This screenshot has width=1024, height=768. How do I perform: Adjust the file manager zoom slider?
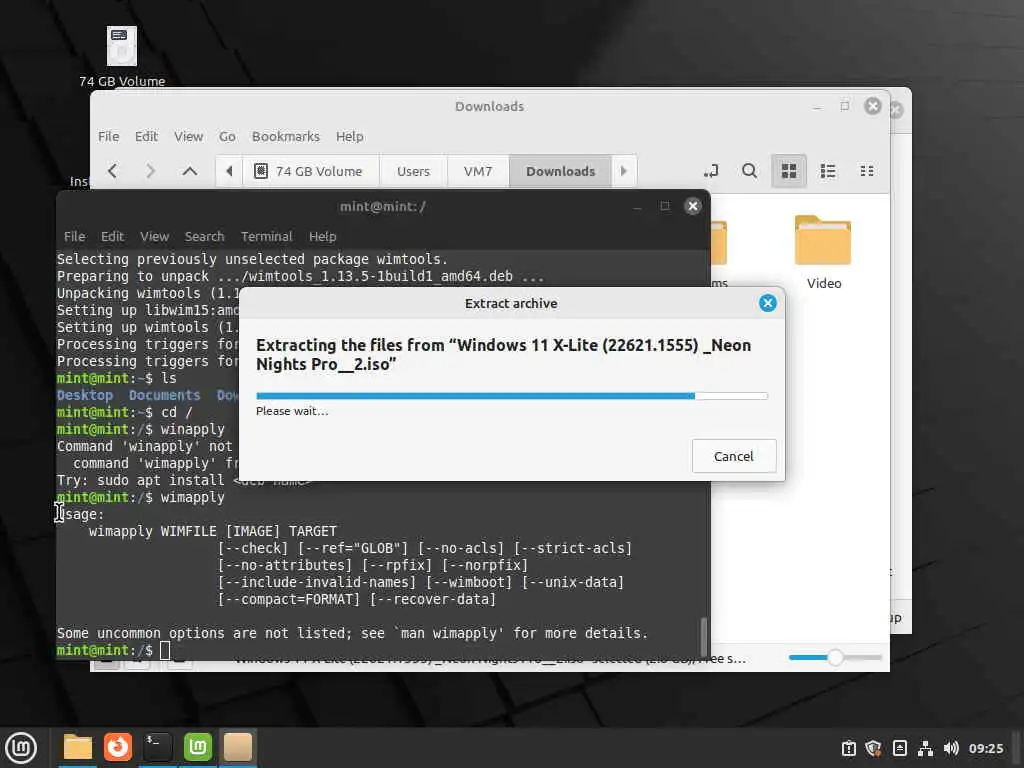point(835,658)
